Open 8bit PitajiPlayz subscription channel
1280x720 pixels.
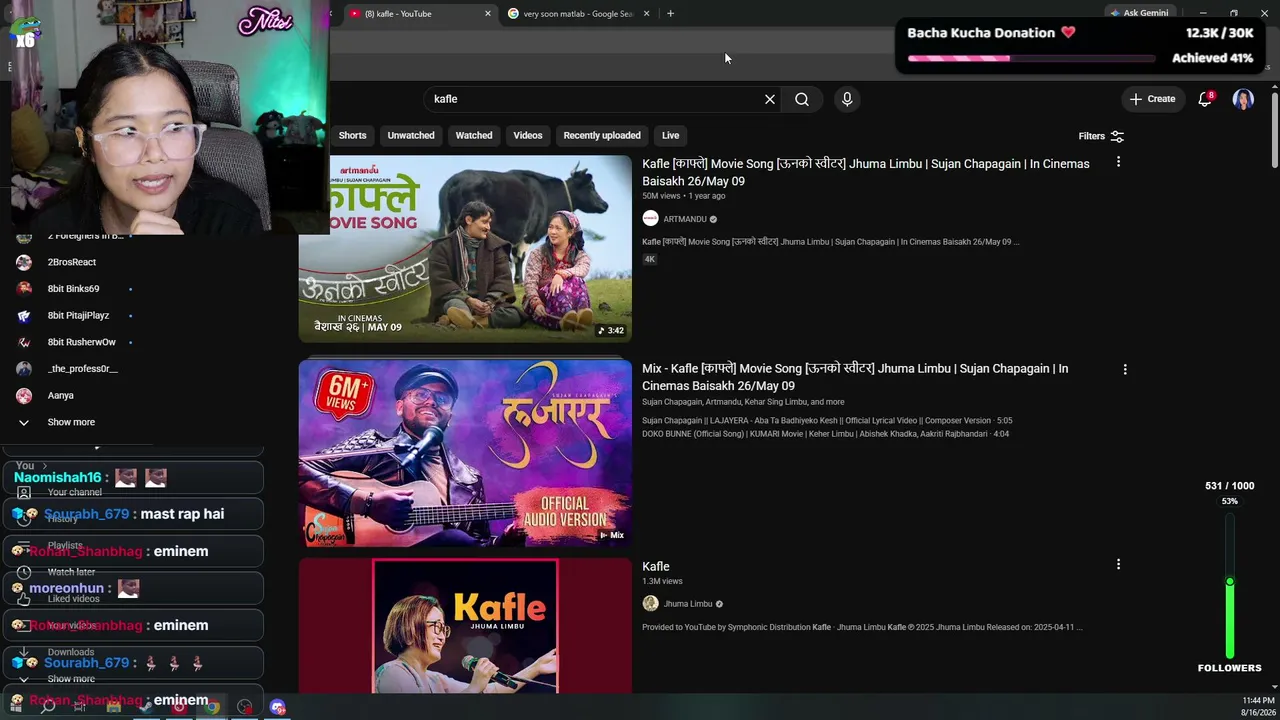(x=78, y=316)
